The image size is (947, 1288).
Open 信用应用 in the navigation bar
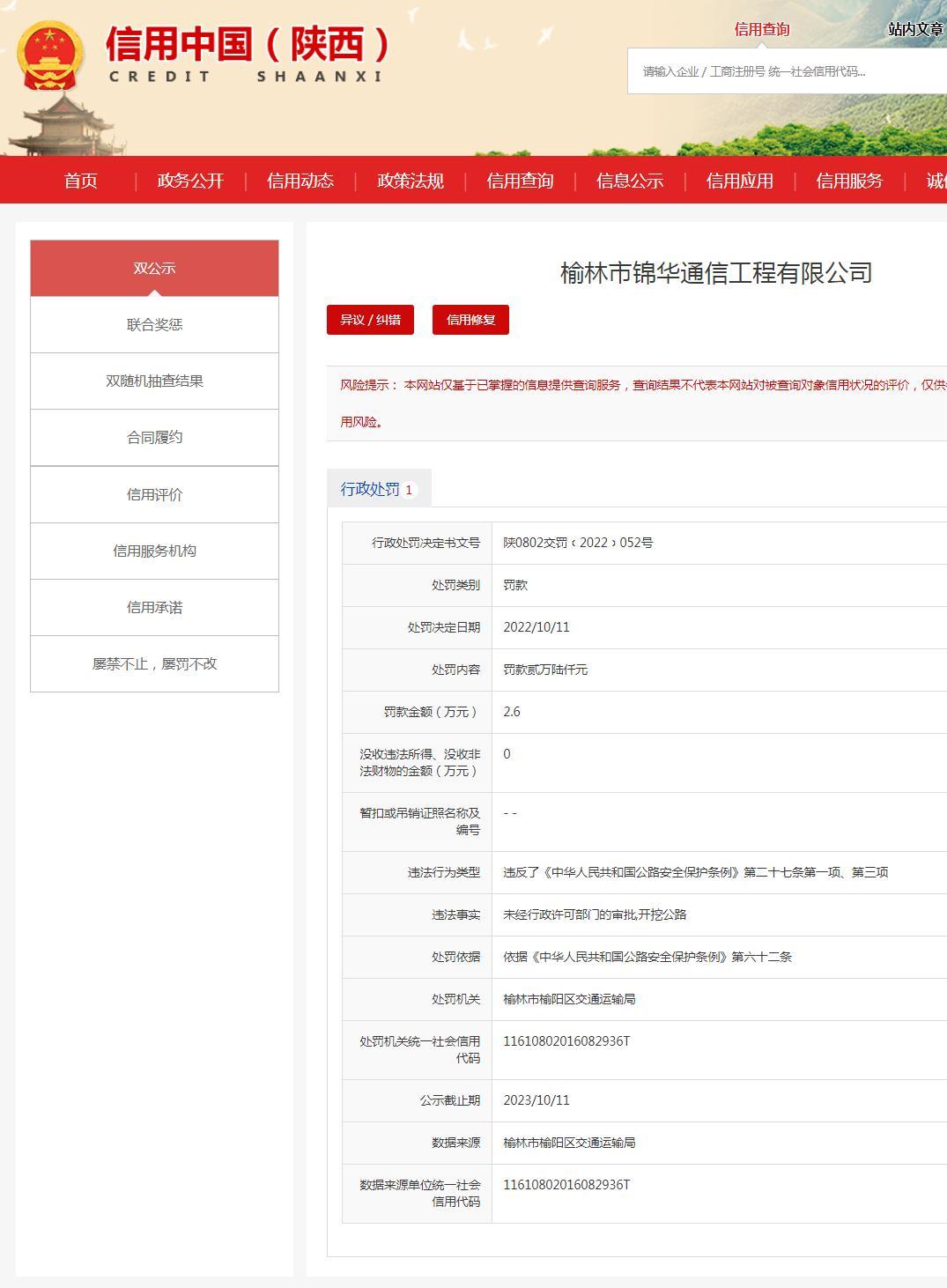pos(740,181)
